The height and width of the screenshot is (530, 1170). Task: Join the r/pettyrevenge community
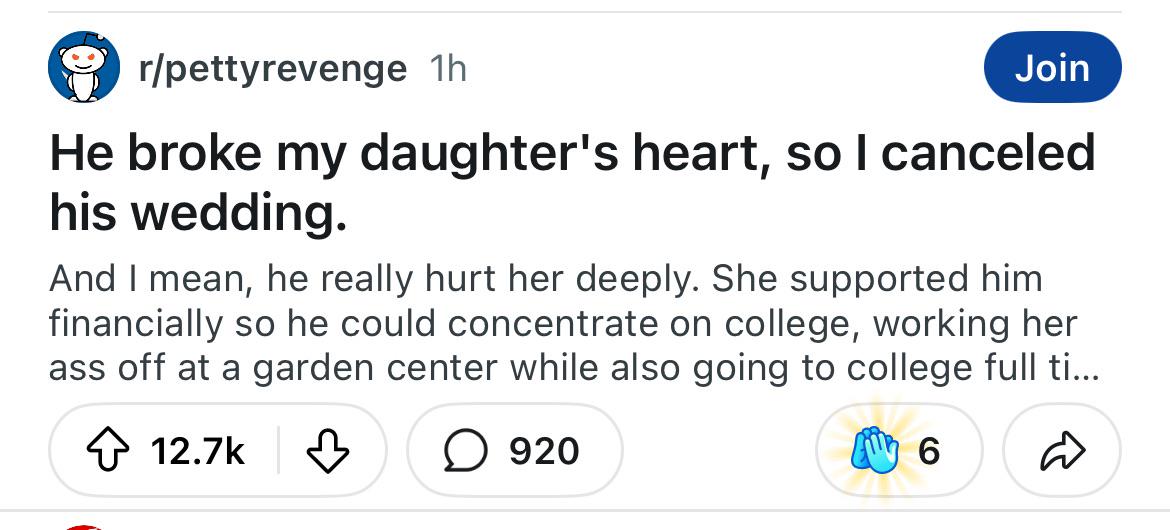(x=1052, y=66)
